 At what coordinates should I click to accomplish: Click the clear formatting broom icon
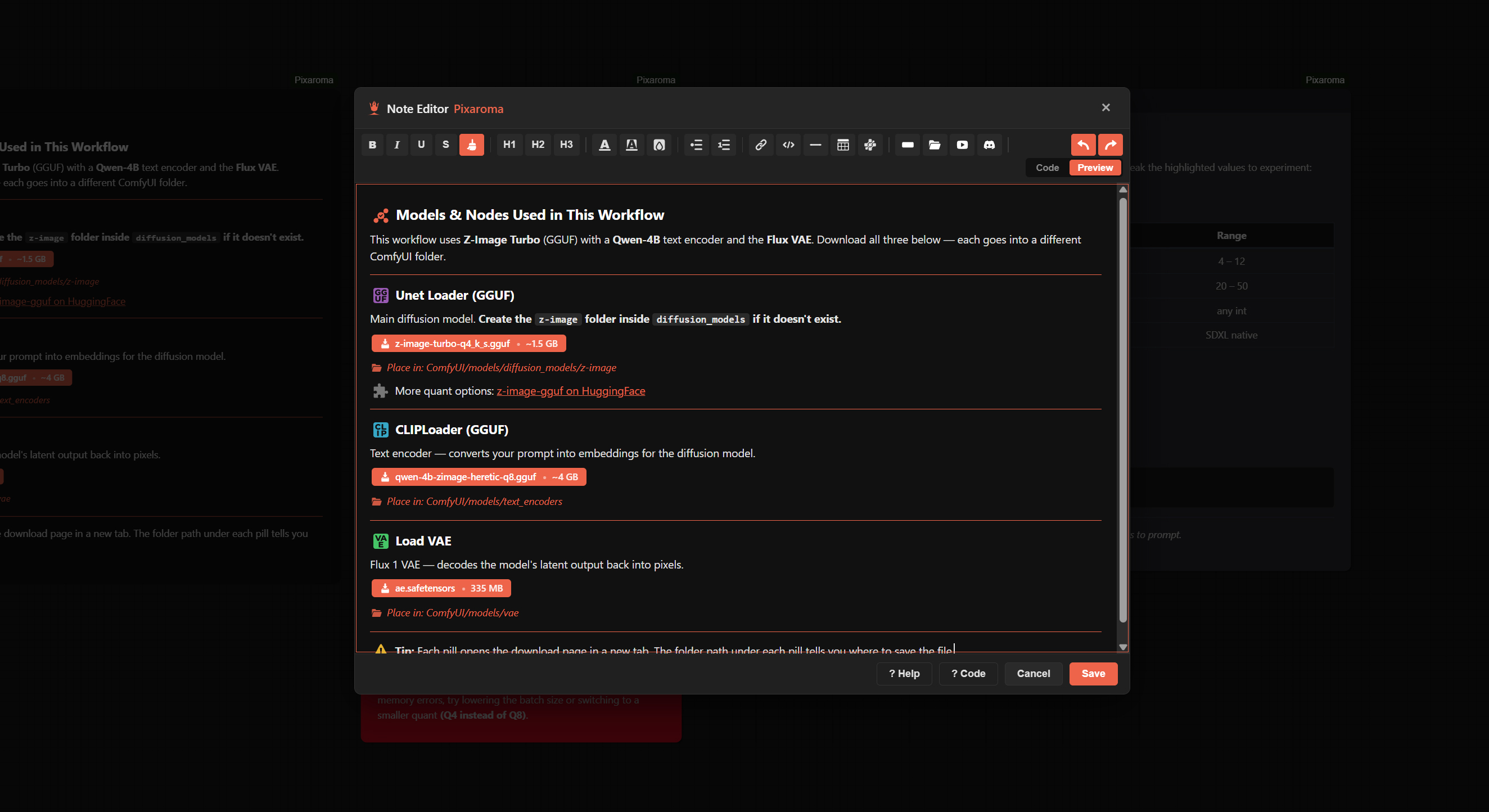(x=472, y=145)
